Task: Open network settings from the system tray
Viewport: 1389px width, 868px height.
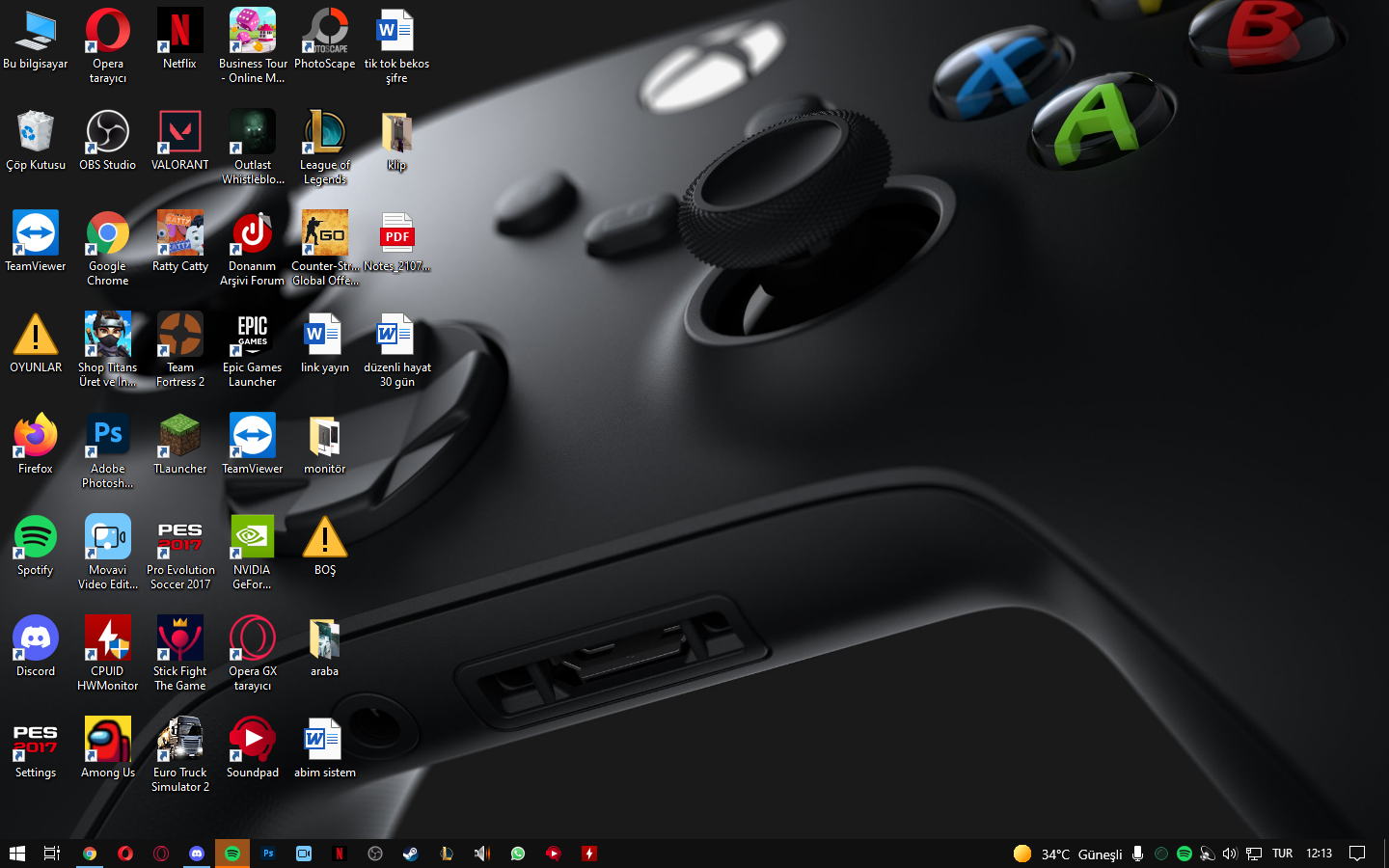Action: click(x=1254, y=854)
